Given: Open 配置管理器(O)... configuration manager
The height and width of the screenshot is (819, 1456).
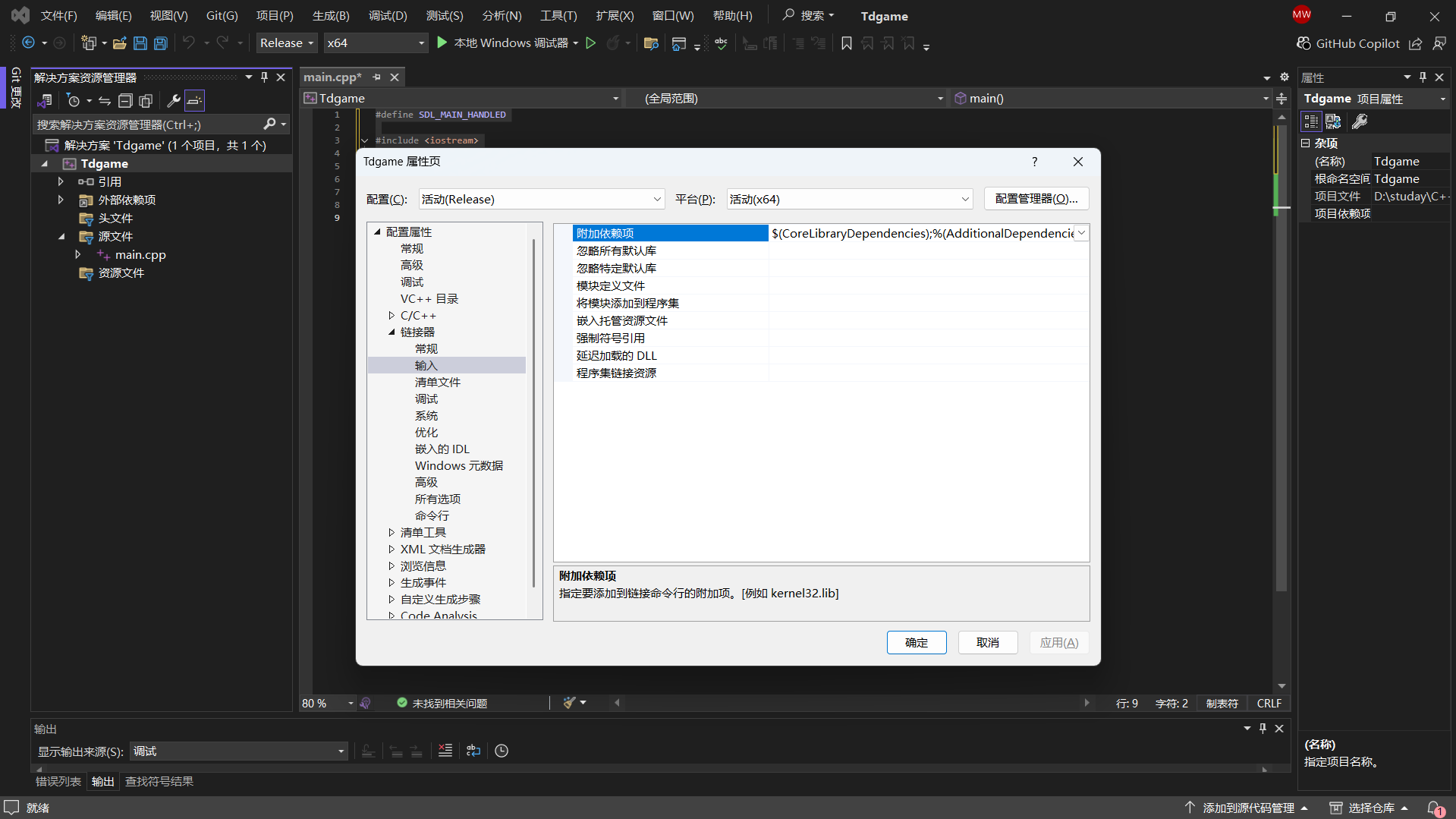Looking at the screenshot, I should point(1036,199).
